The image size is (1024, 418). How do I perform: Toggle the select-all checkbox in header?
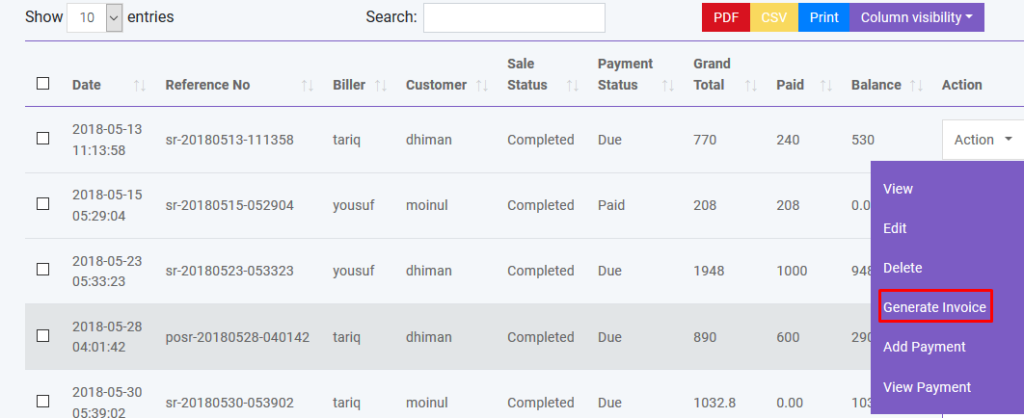[x=43, y=84]
